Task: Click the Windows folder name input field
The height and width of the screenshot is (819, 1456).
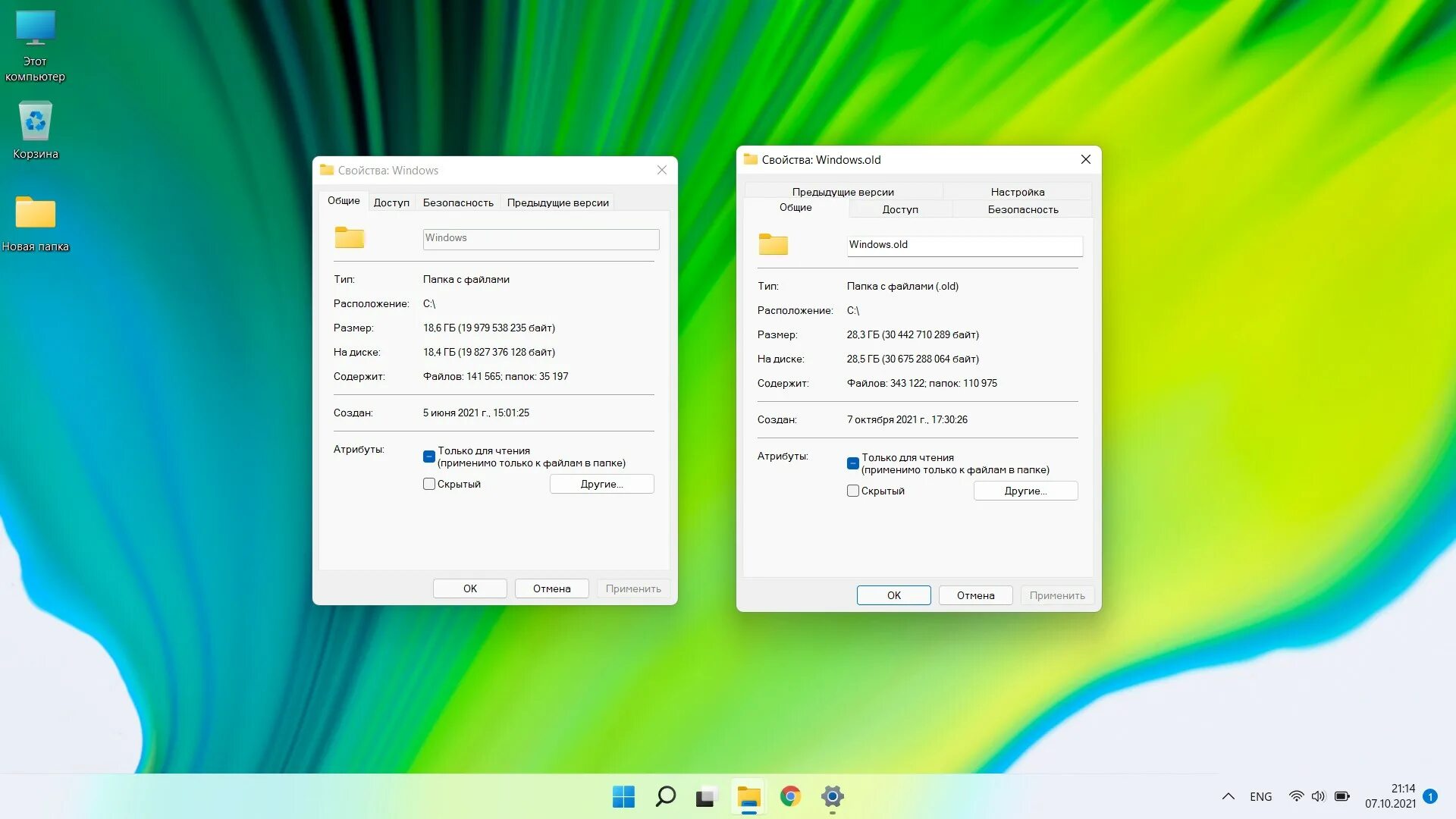Action: [540, 237]
